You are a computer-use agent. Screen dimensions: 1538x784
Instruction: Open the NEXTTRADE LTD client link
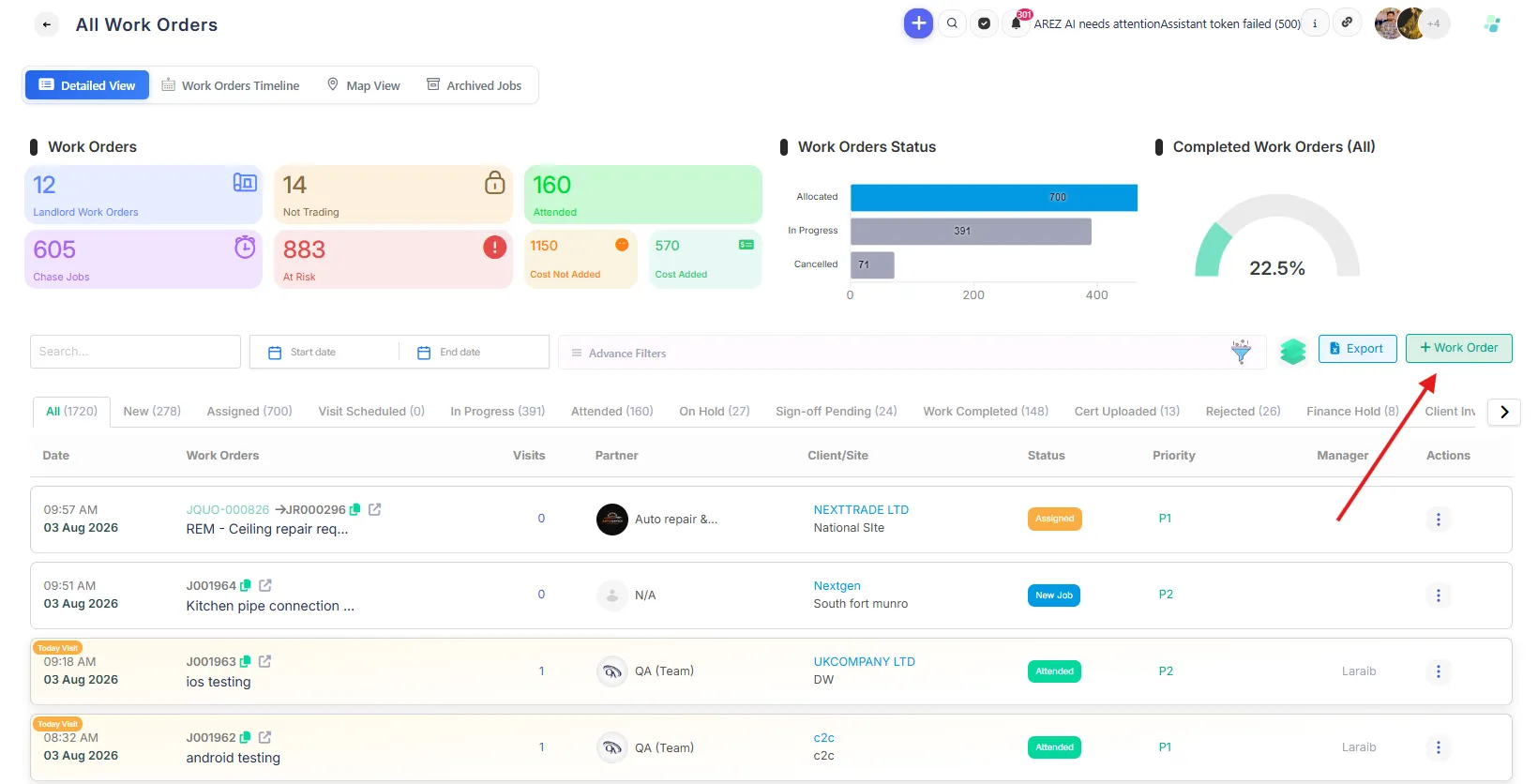[x=861, y=509]
